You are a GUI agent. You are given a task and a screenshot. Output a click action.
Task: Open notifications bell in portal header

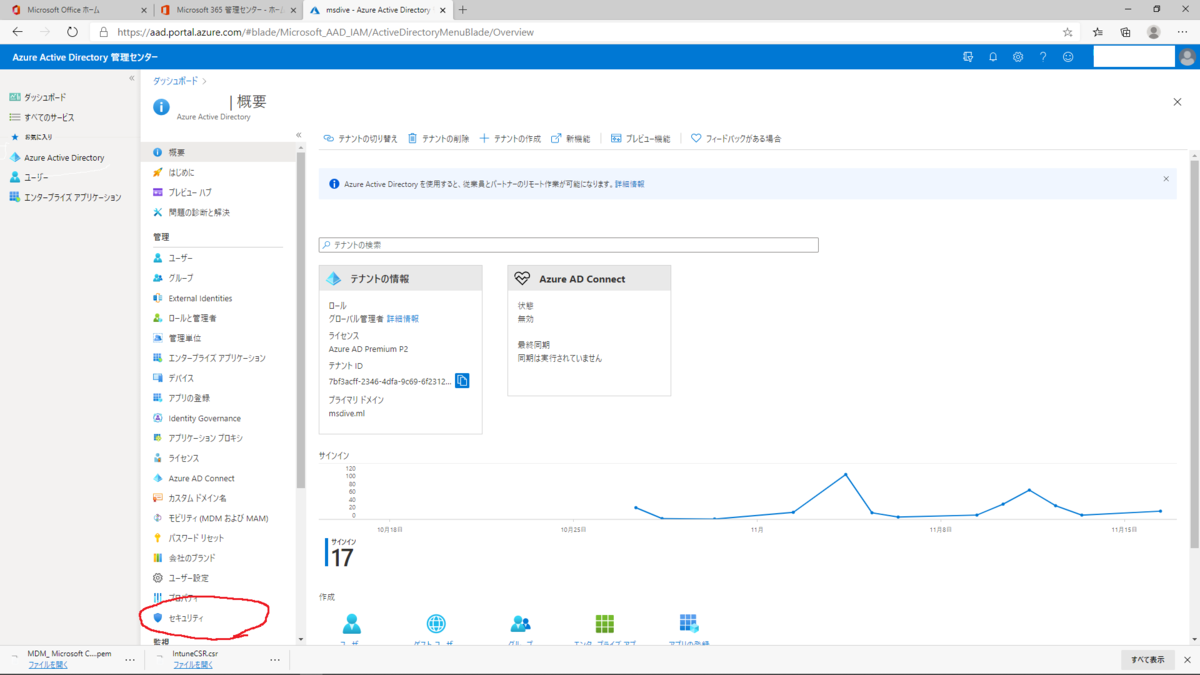[993, 57]
